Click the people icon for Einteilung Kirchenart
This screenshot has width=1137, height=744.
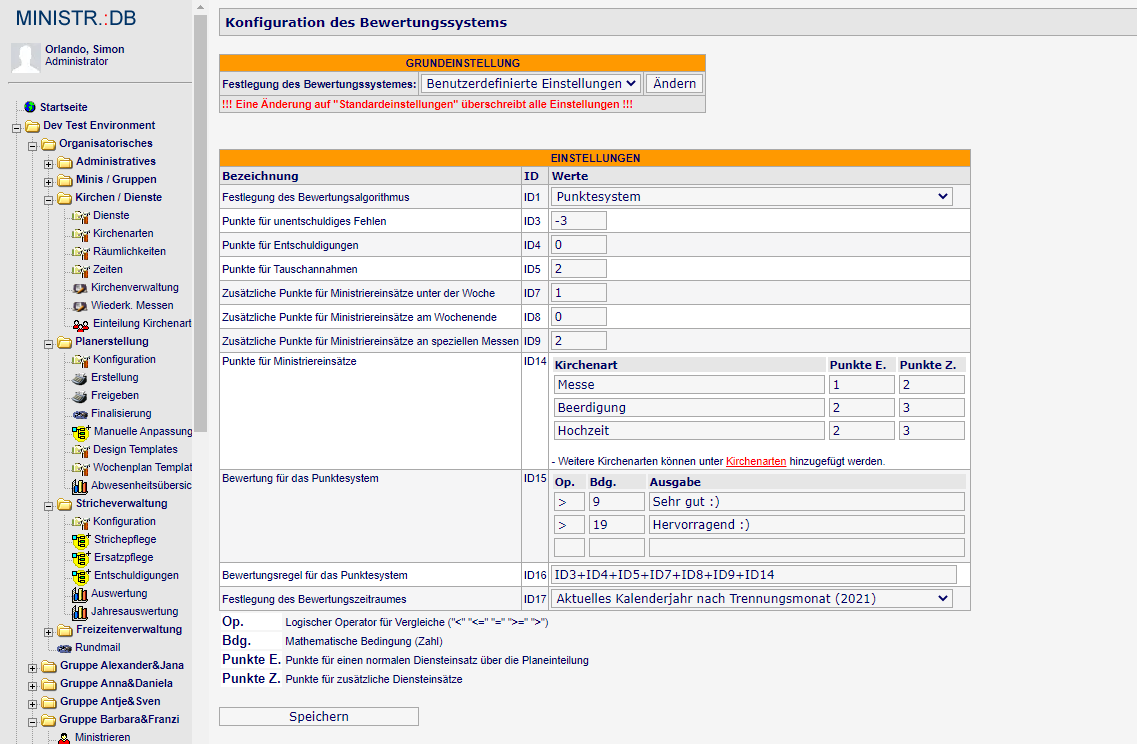(x=80, y=324)
